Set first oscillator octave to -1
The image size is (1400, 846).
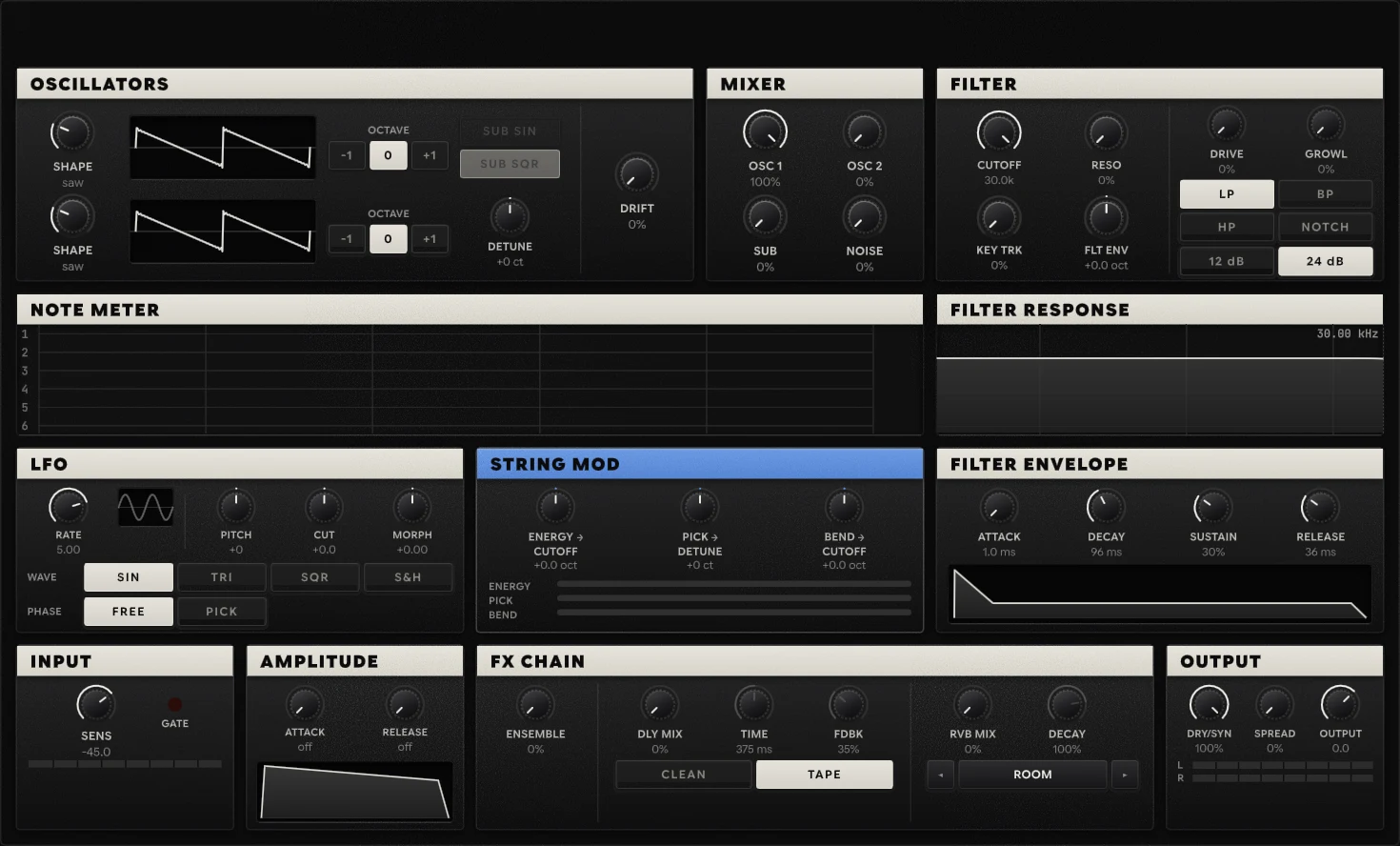pyautogui.click(x=347, y=155)
